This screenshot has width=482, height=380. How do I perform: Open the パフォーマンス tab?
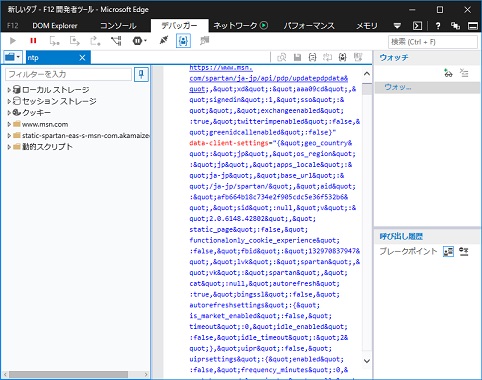click(x=309, y=26)
